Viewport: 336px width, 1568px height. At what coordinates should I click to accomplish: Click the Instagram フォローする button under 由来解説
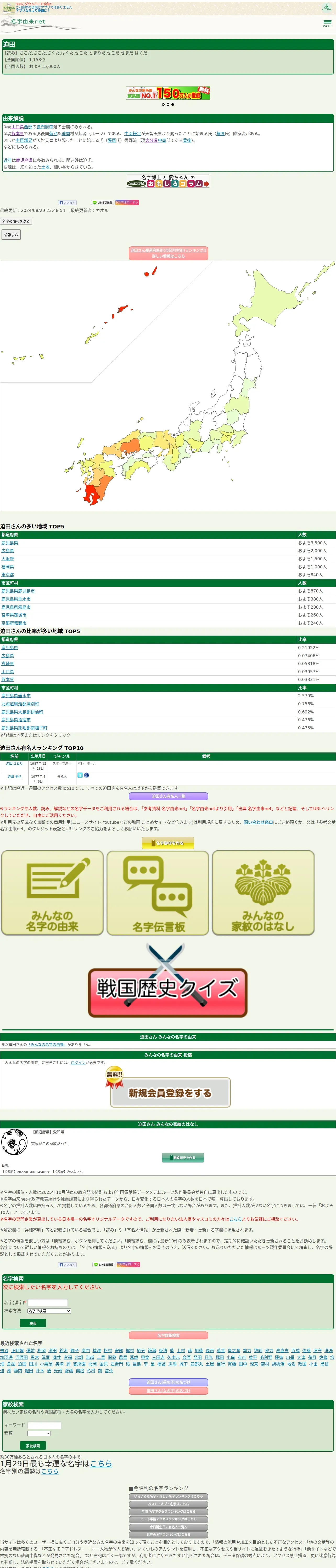coord(127,203)
